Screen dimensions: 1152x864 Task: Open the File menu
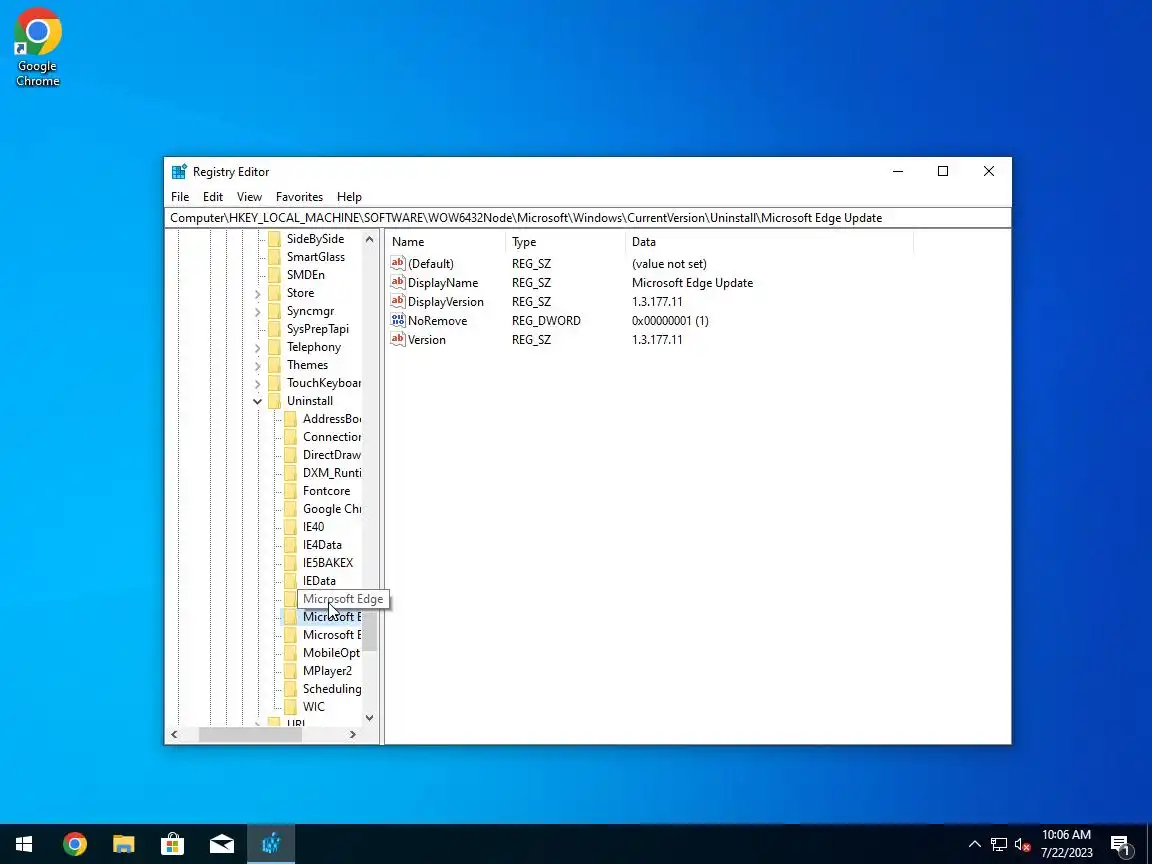180,197
